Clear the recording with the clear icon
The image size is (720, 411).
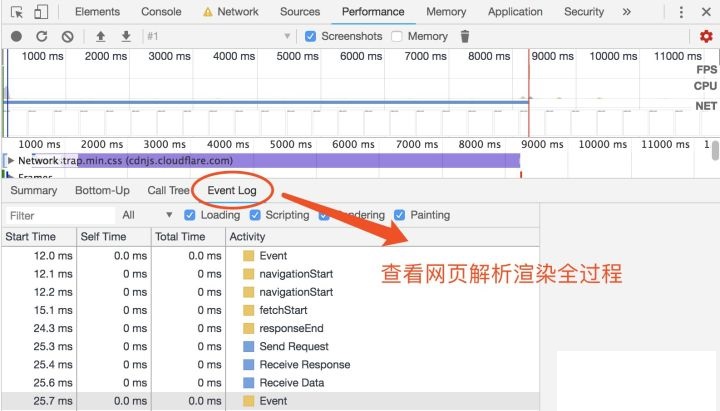pos(68,36)
